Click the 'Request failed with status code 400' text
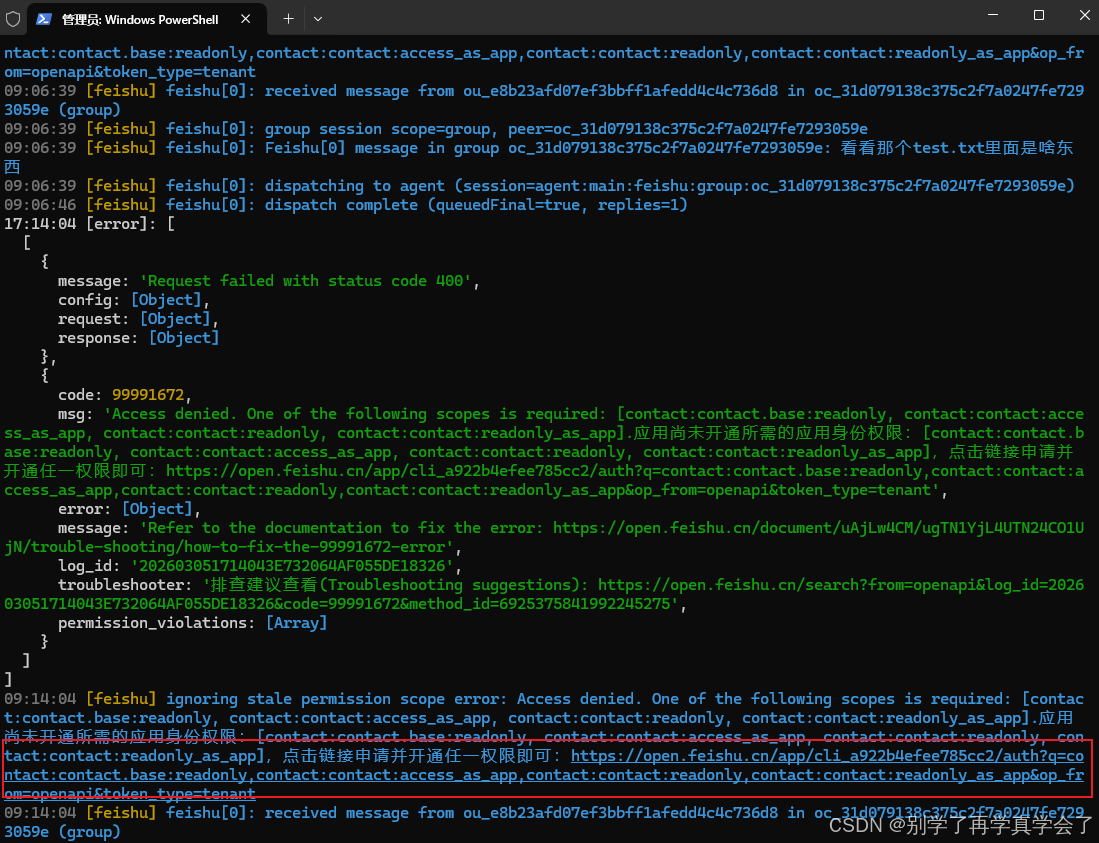This screenshot has width=1099, height=843. coord(305,281)
